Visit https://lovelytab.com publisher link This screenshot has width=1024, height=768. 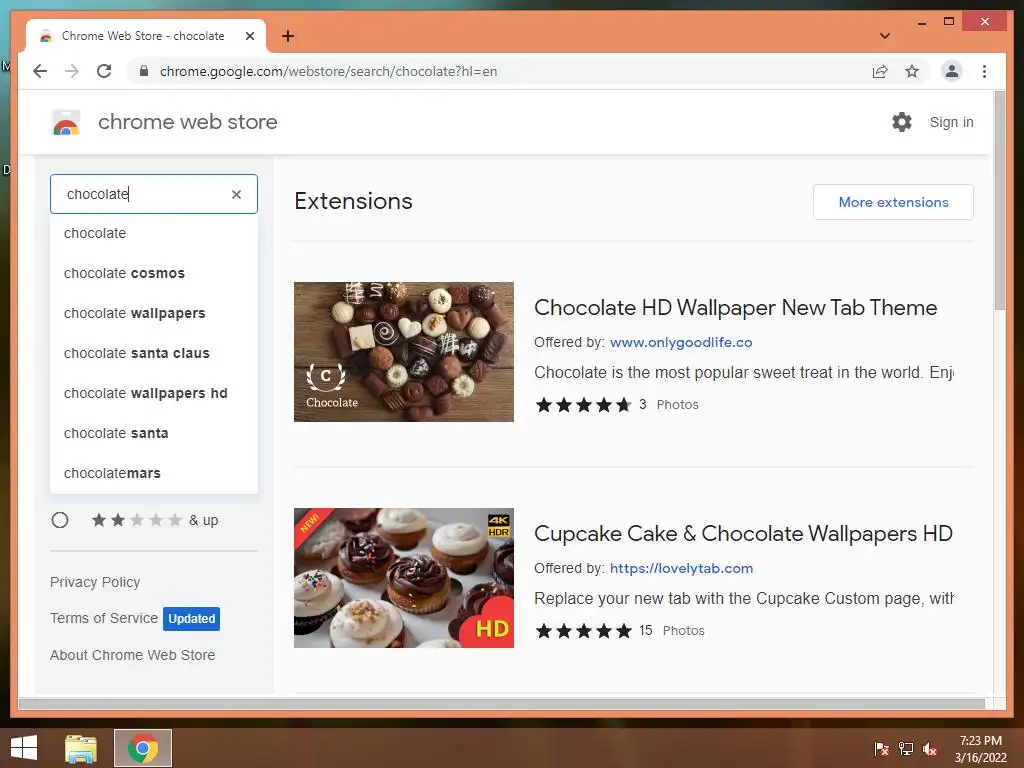[681, 568]
